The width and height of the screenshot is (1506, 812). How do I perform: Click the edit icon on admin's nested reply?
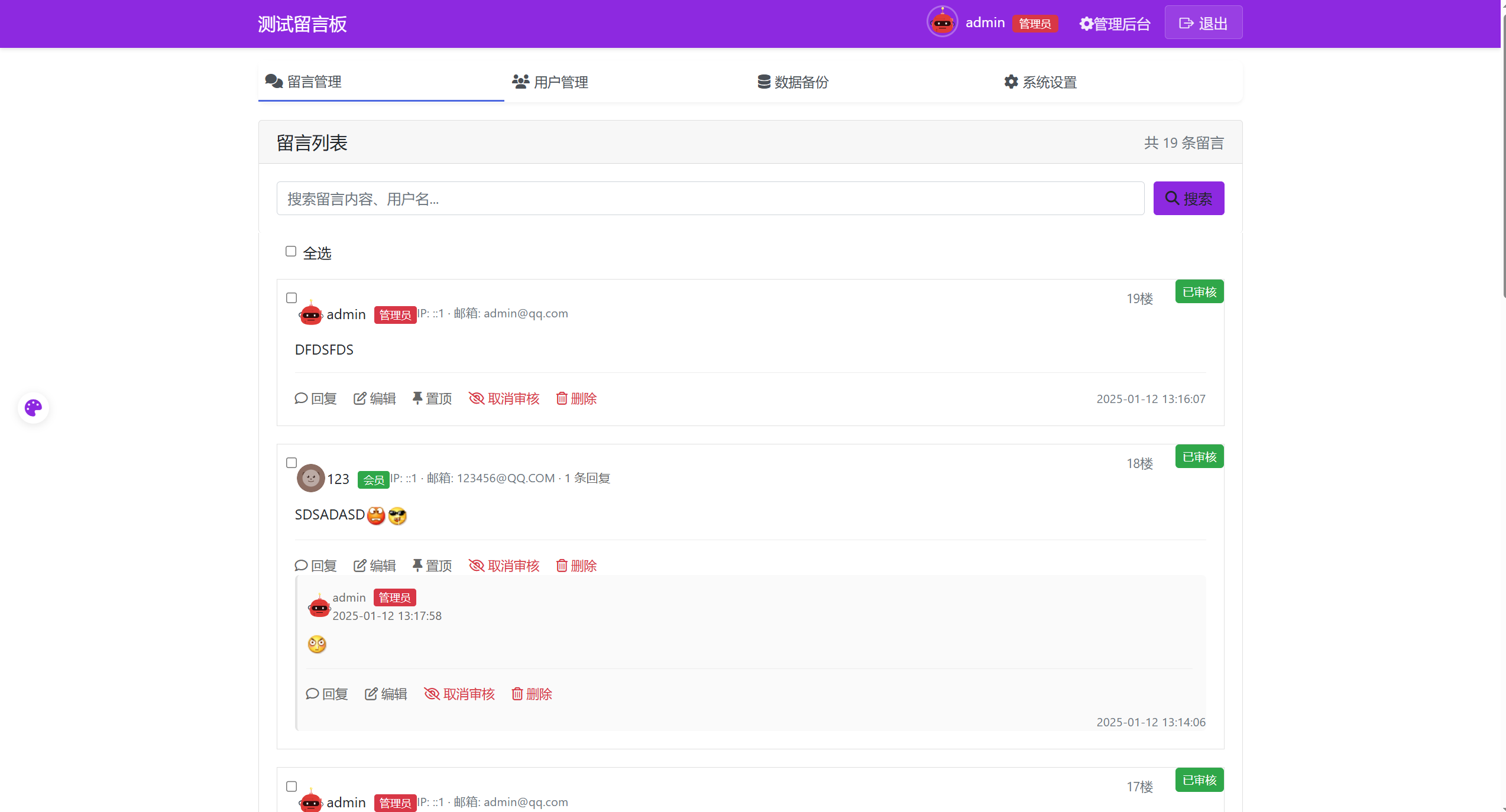click(x=371, y=694)
